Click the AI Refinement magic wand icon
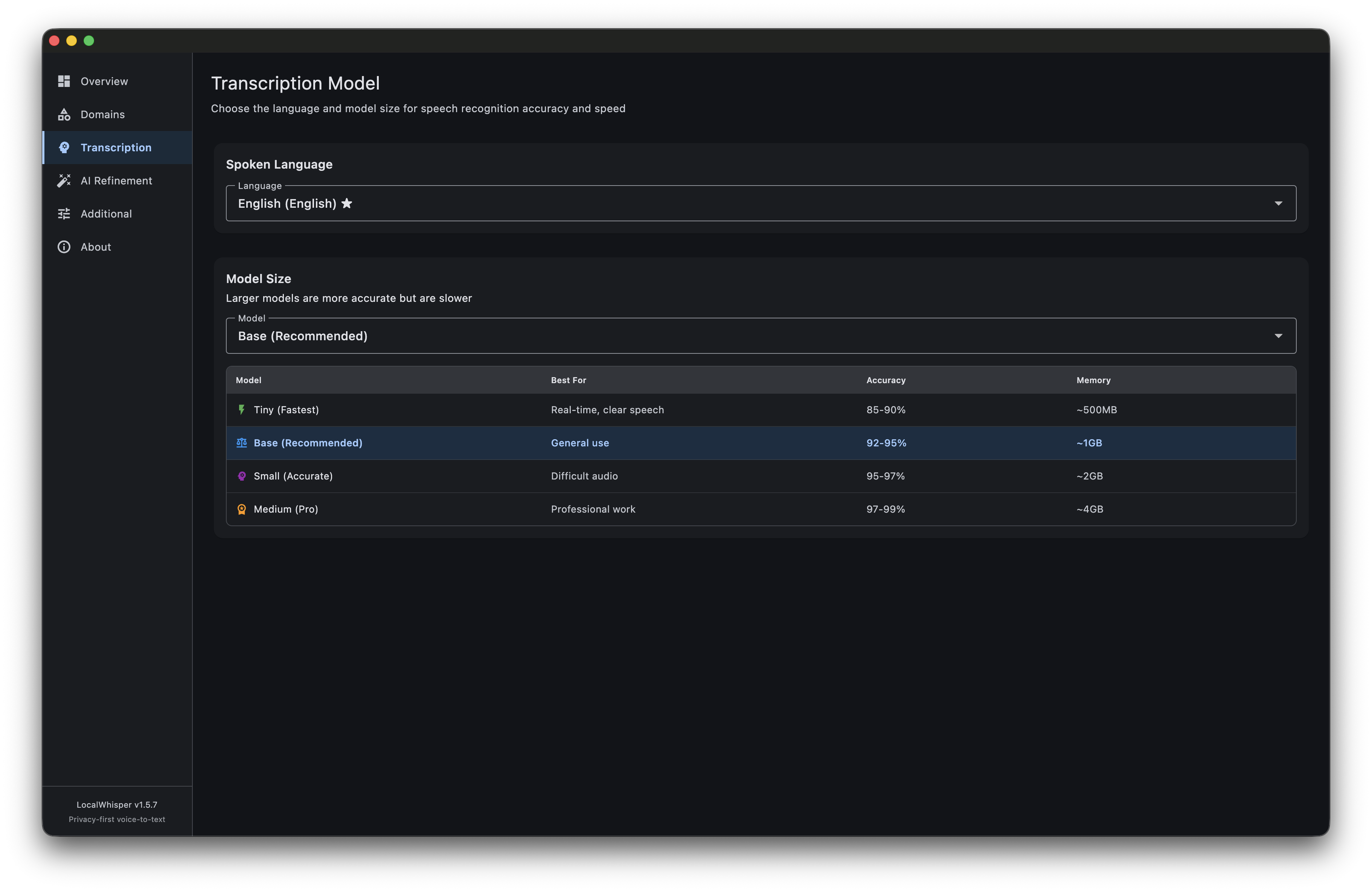The height and width of the screenshot is (892, 1372). point(64,180)
